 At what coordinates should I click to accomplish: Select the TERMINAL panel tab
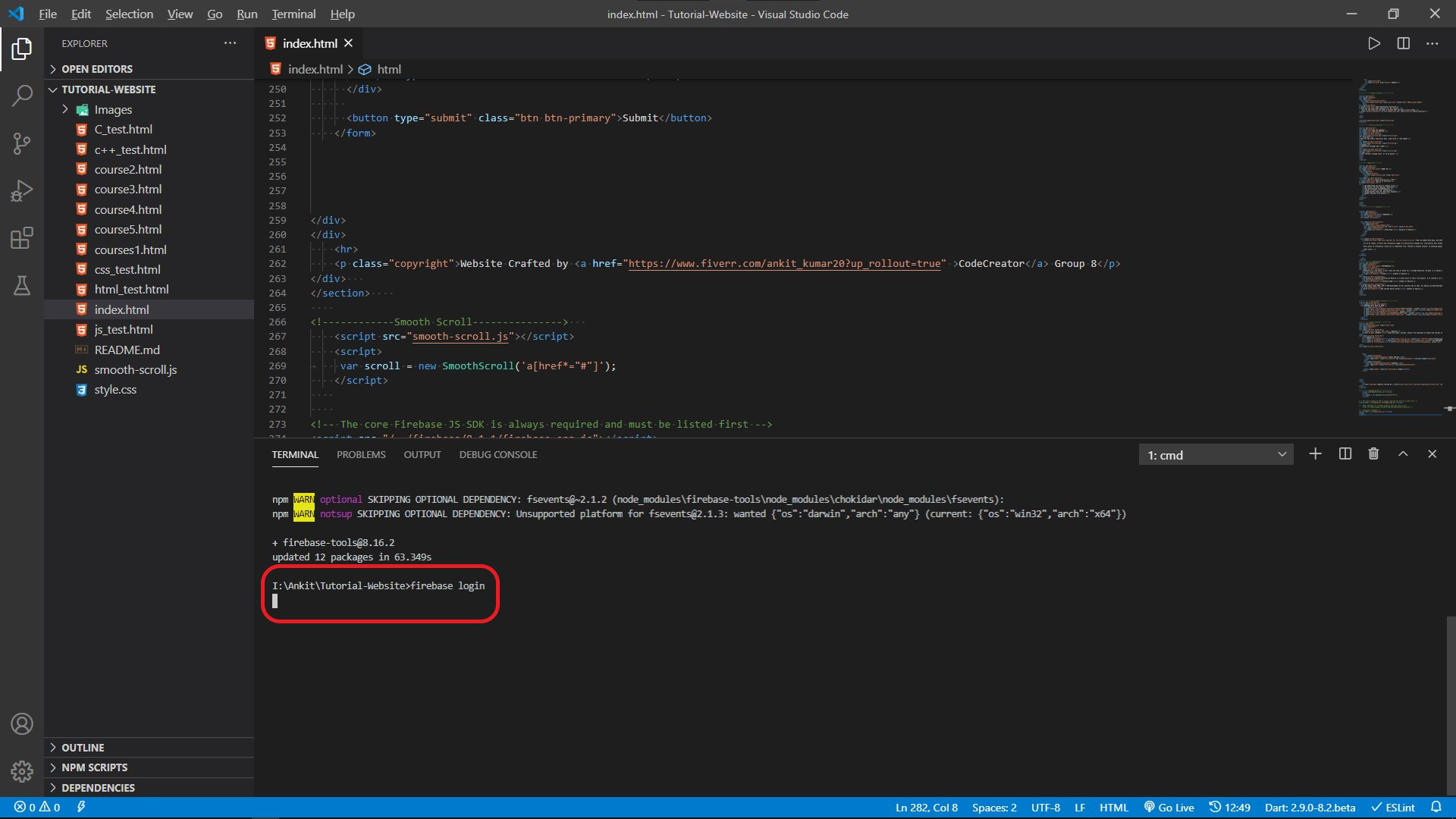tap(295, 454)
